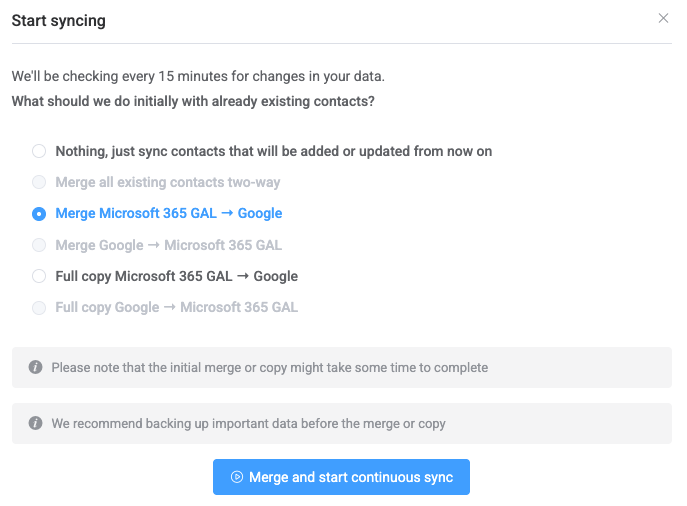Click the initial merge time notice banner
Image resolution: width=687 pixels, height=506 pixels.
point(342,368)
